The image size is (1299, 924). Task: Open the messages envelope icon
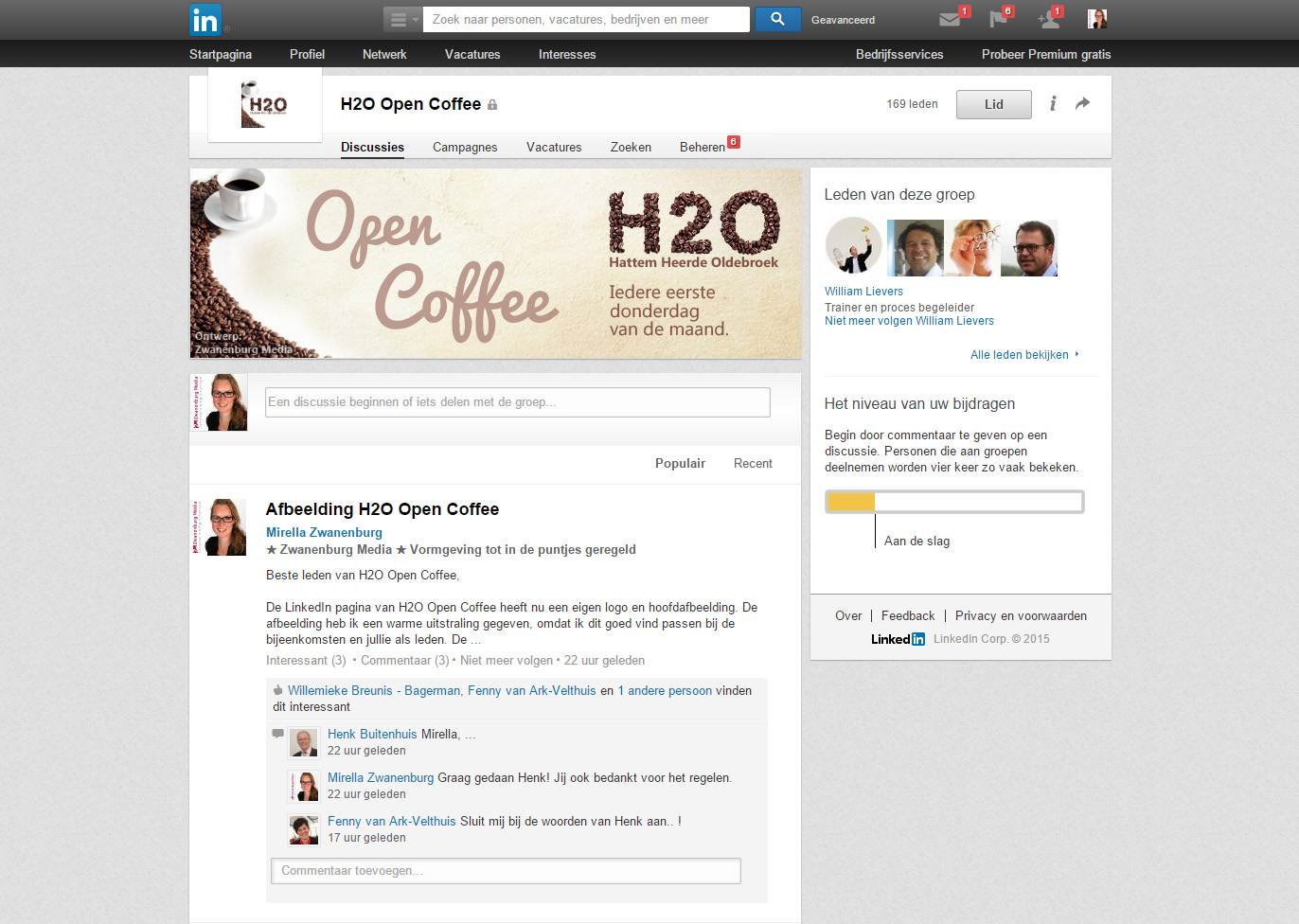point(950,19)
